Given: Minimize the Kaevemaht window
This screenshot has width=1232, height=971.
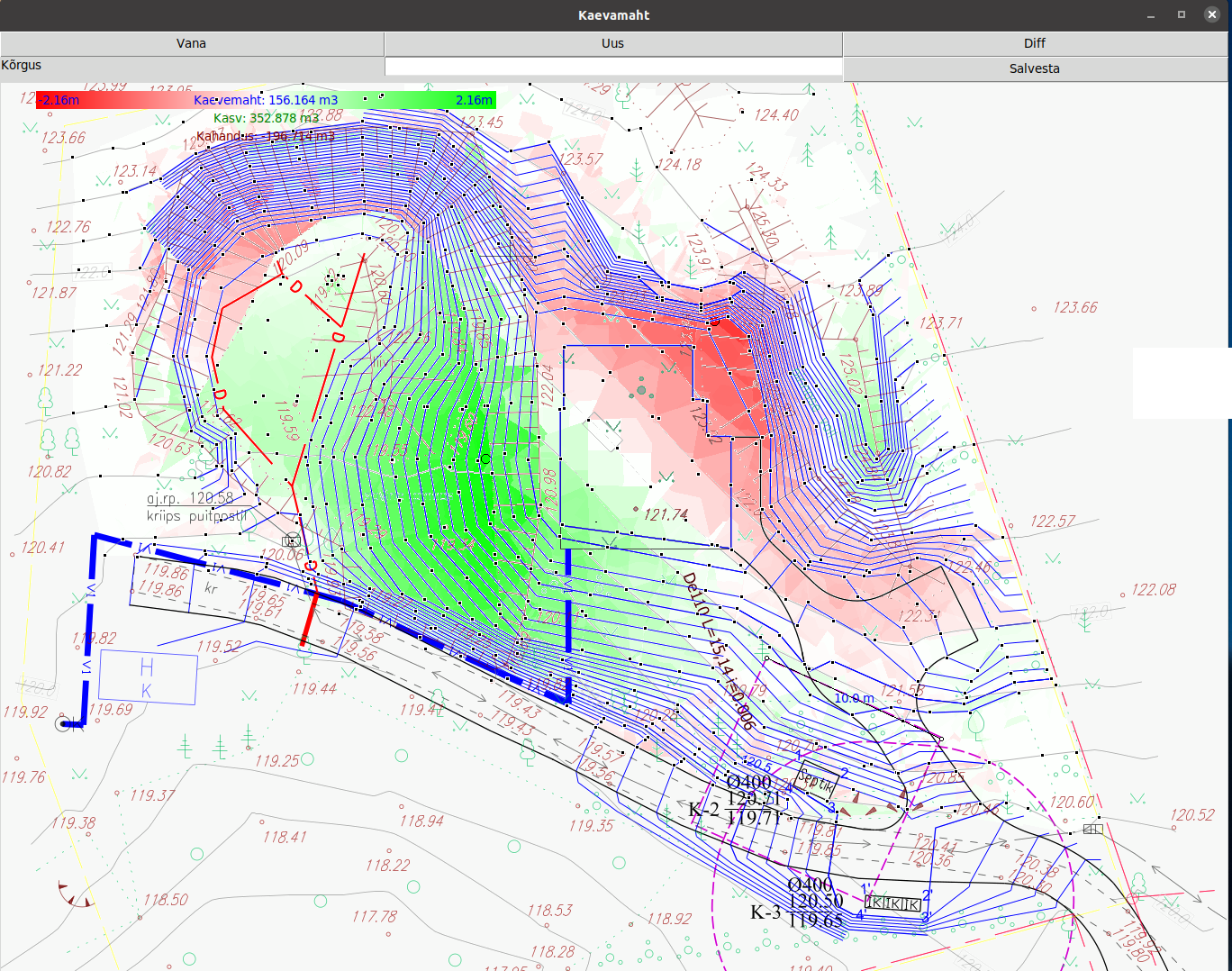Looking at the screenshot, I should coord(1151,15).
